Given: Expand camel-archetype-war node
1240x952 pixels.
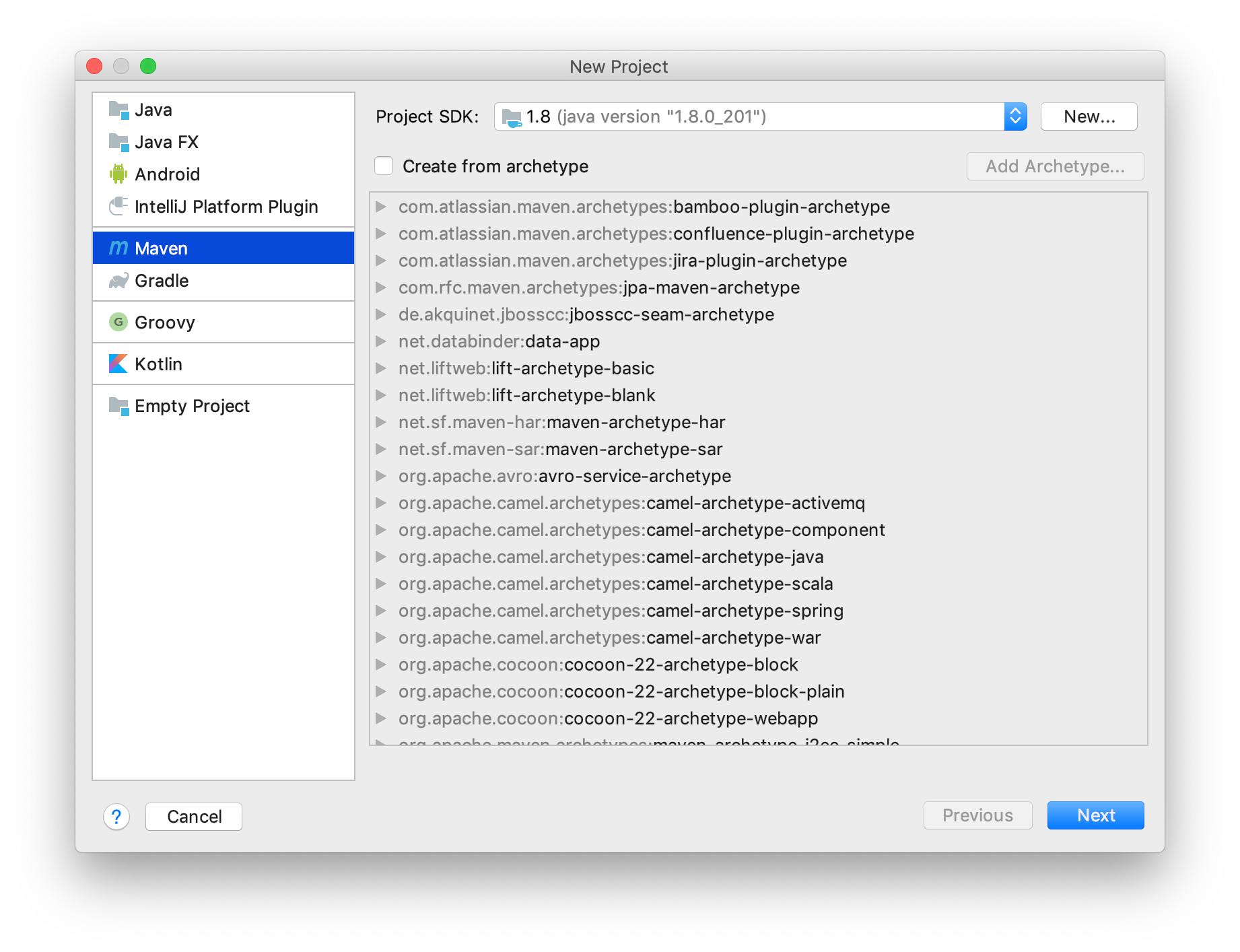Looking at the screenshot, I should click(x=381, y=637).
